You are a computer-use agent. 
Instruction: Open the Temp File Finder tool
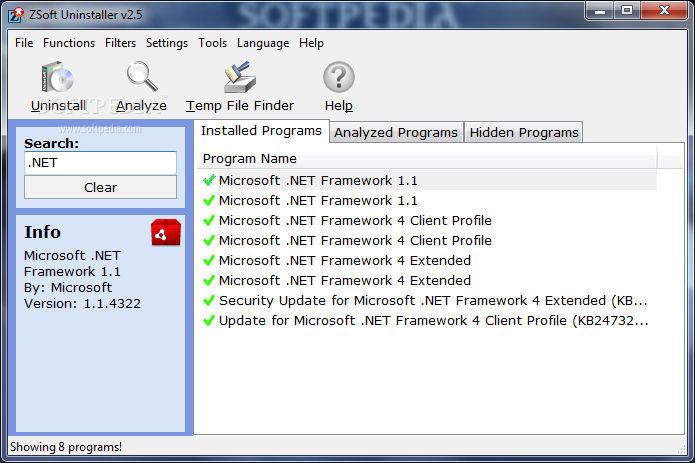tap(240, 87)
